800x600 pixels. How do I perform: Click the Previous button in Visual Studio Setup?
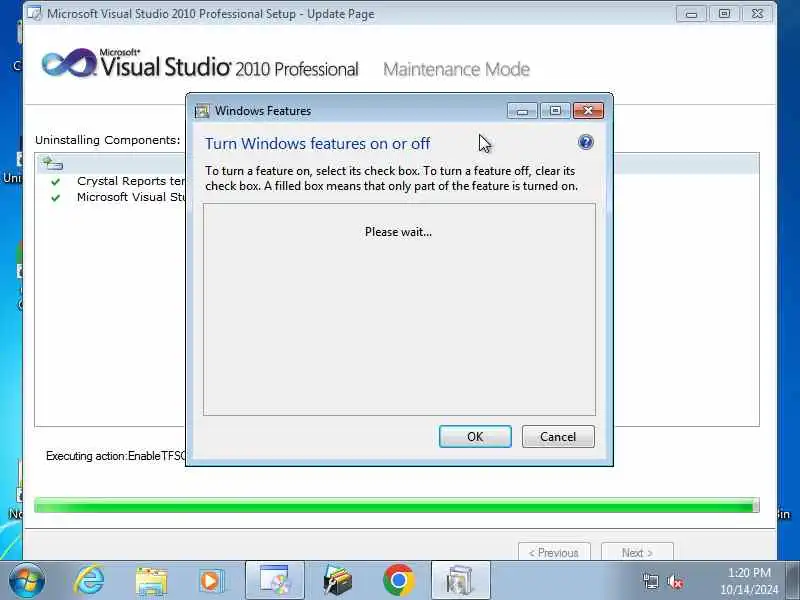point(554,553)
